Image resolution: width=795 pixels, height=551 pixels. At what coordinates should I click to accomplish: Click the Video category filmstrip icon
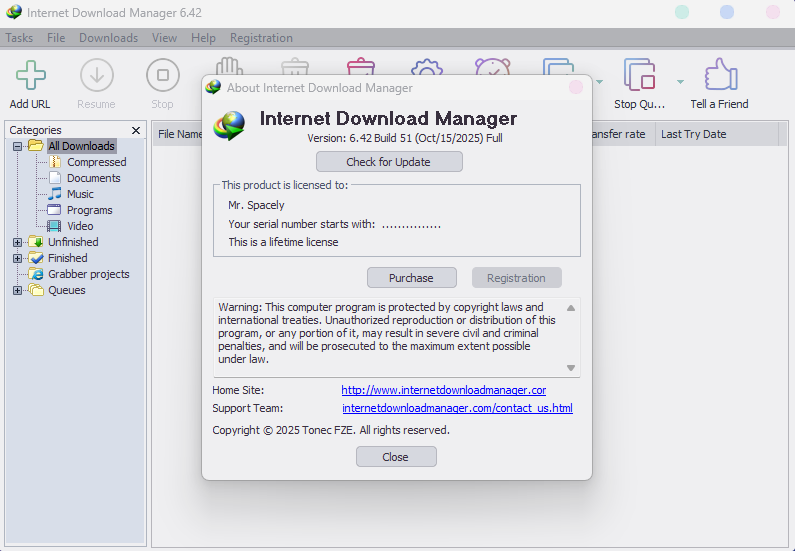(54, 226)
